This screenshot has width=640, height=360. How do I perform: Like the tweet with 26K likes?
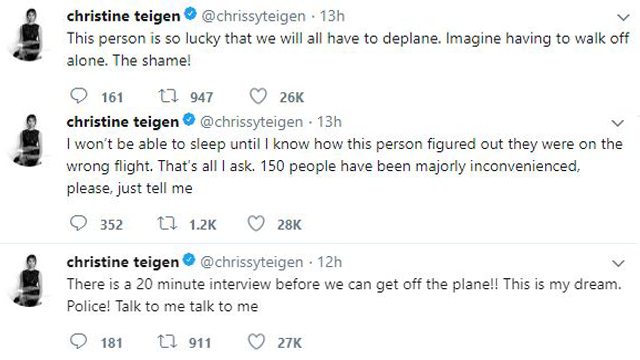258,96
